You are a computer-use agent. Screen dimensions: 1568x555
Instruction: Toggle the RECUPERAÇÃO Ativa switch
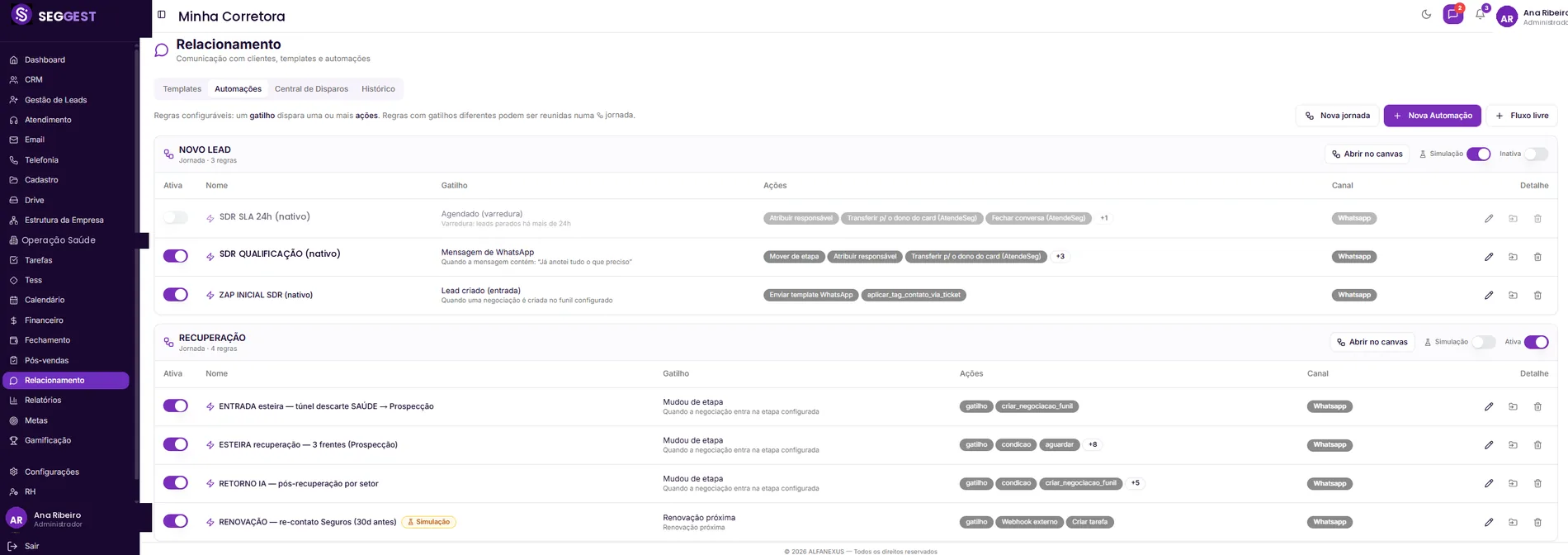click(x=1536, y=342)
